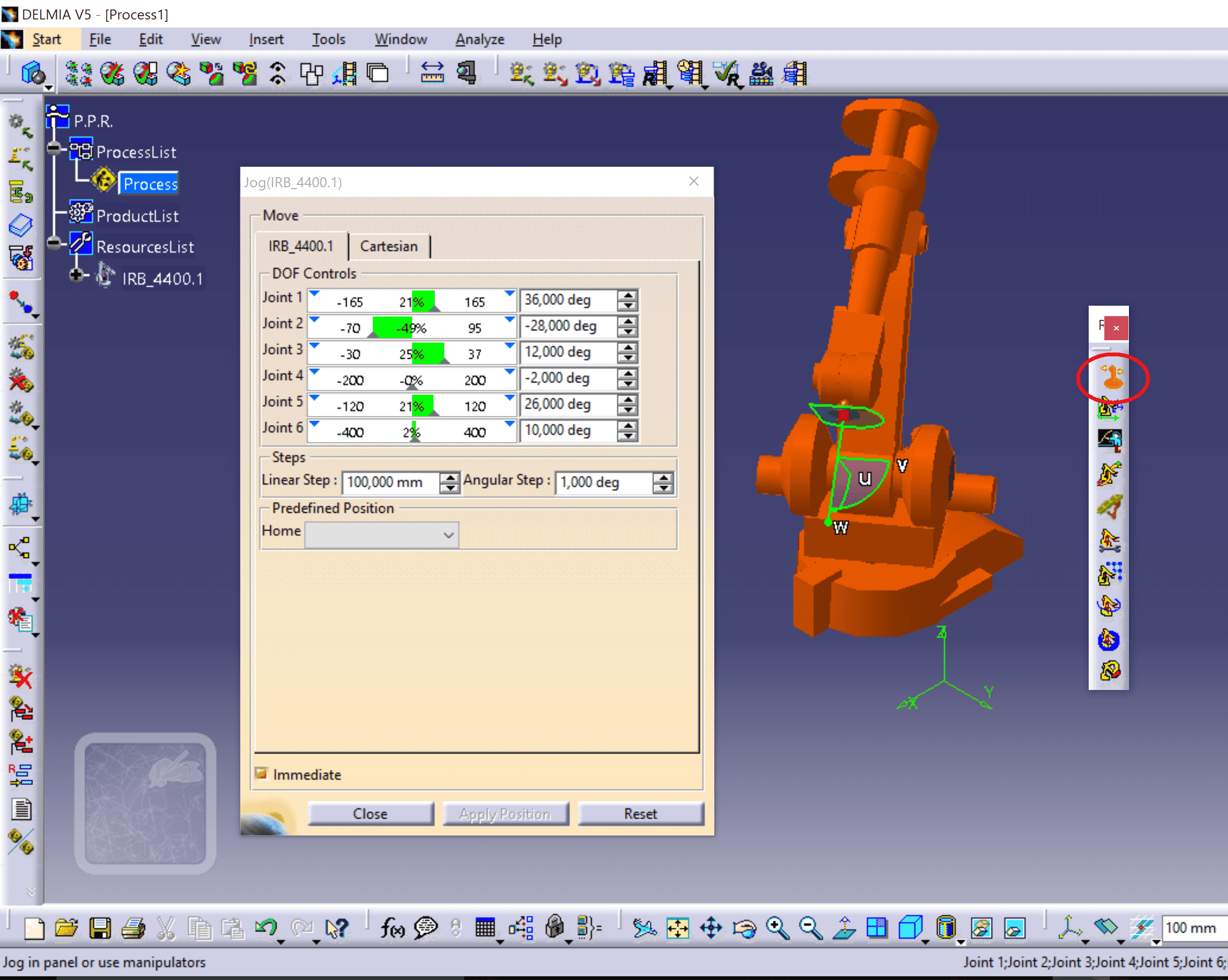Screen dimensions: 1228x980
Task: Open the Home predefined position dropdown
Action: tap(381, 535)
